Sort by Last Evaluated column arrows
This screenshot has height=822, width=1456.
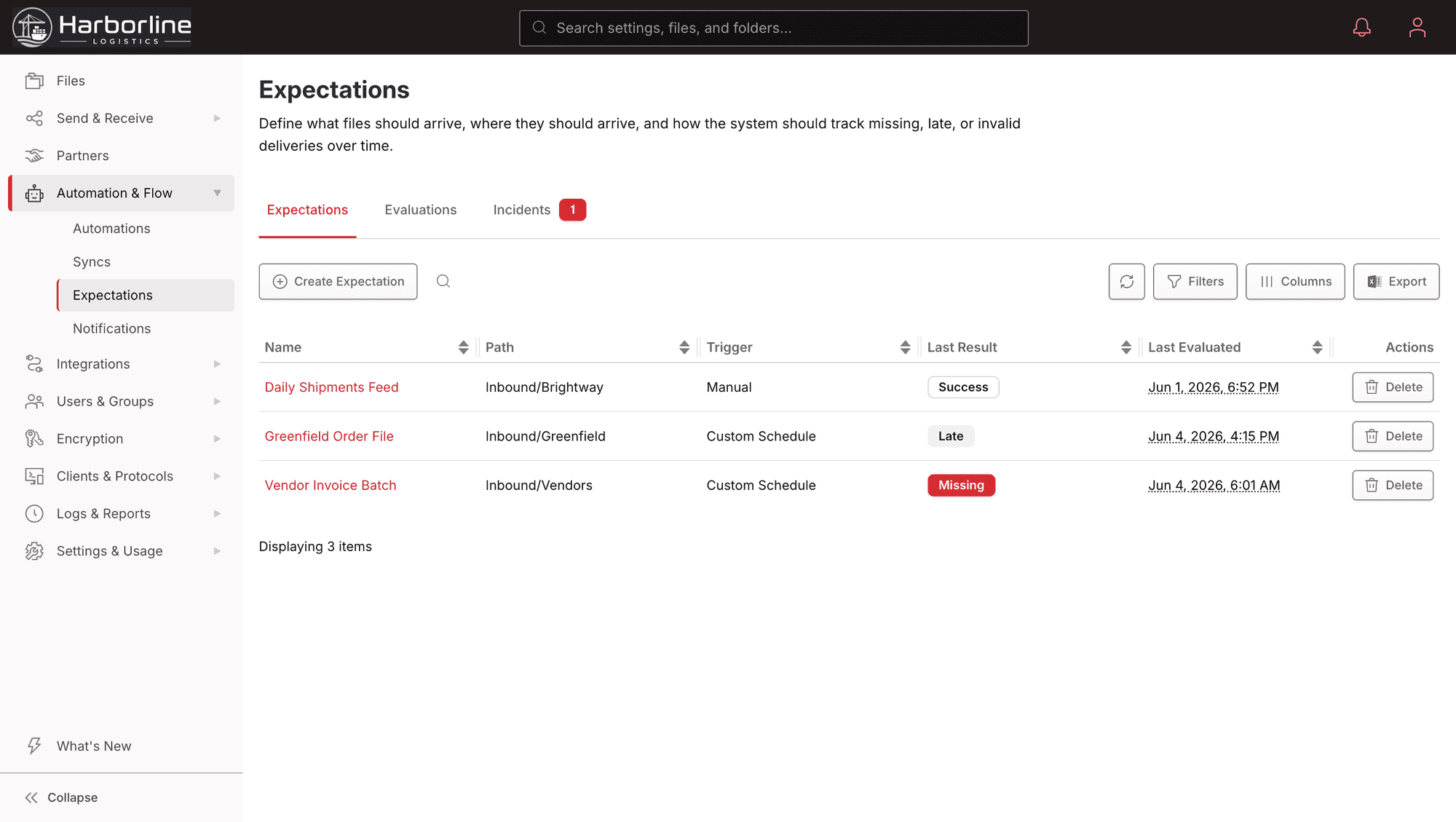pos(1317,347)
